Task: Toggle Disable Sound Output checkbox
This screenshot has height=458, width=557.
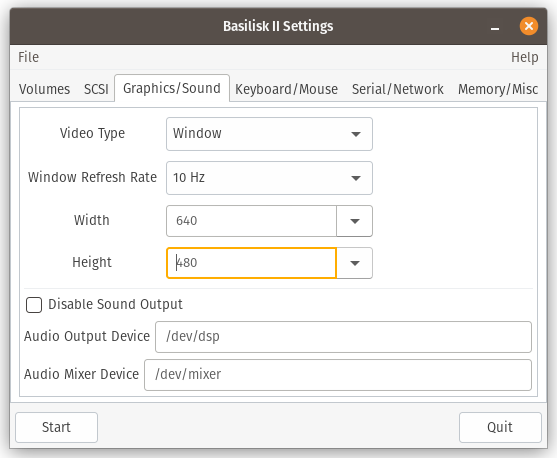Action: coord(34,305)
